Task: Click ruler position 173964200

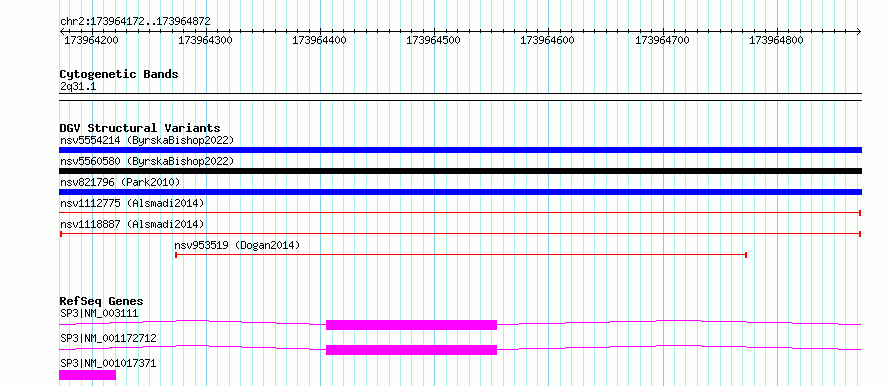Action: click(x=91, y=40)
